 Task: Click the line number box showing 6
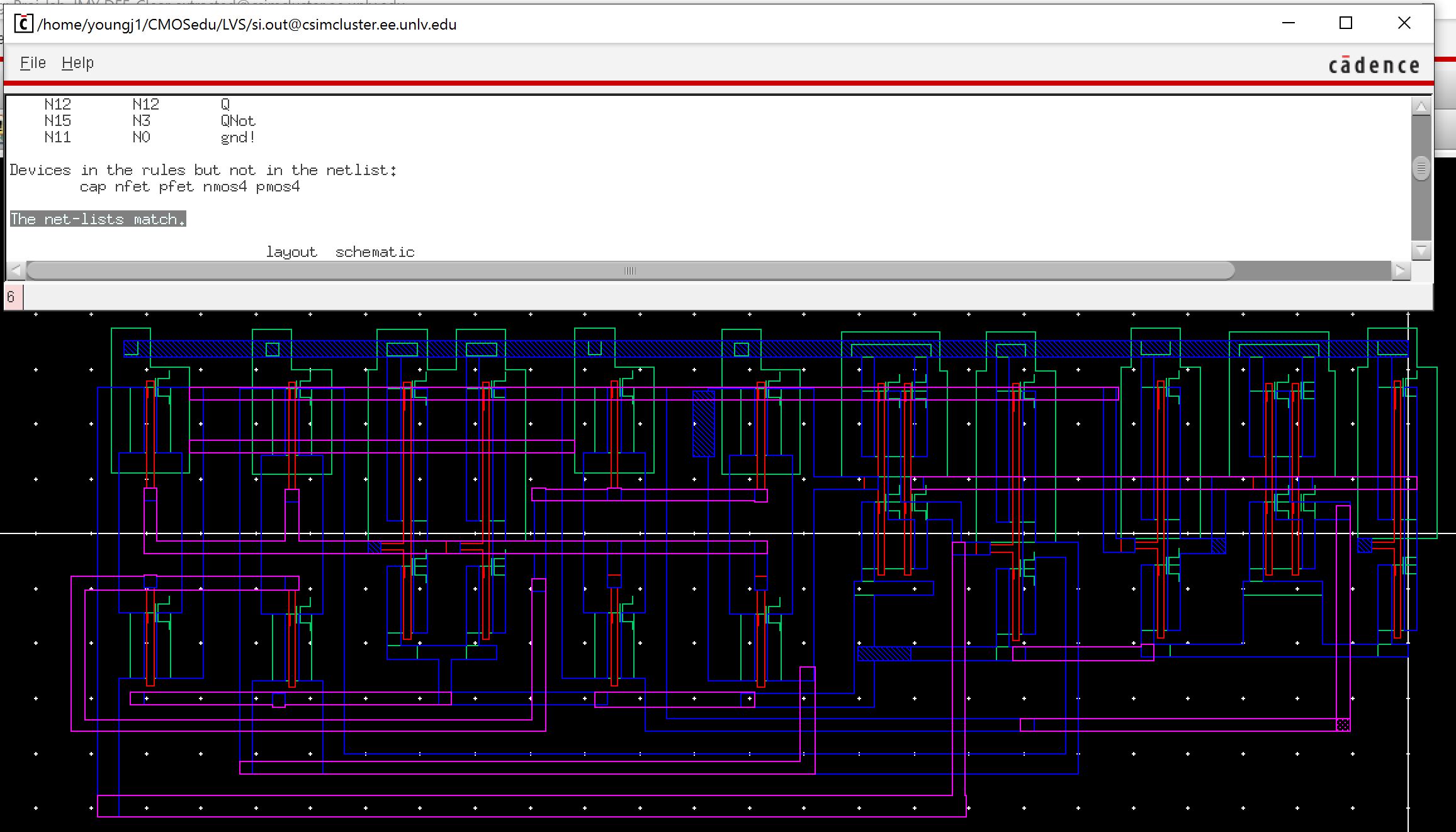click(x=13, y=297)
